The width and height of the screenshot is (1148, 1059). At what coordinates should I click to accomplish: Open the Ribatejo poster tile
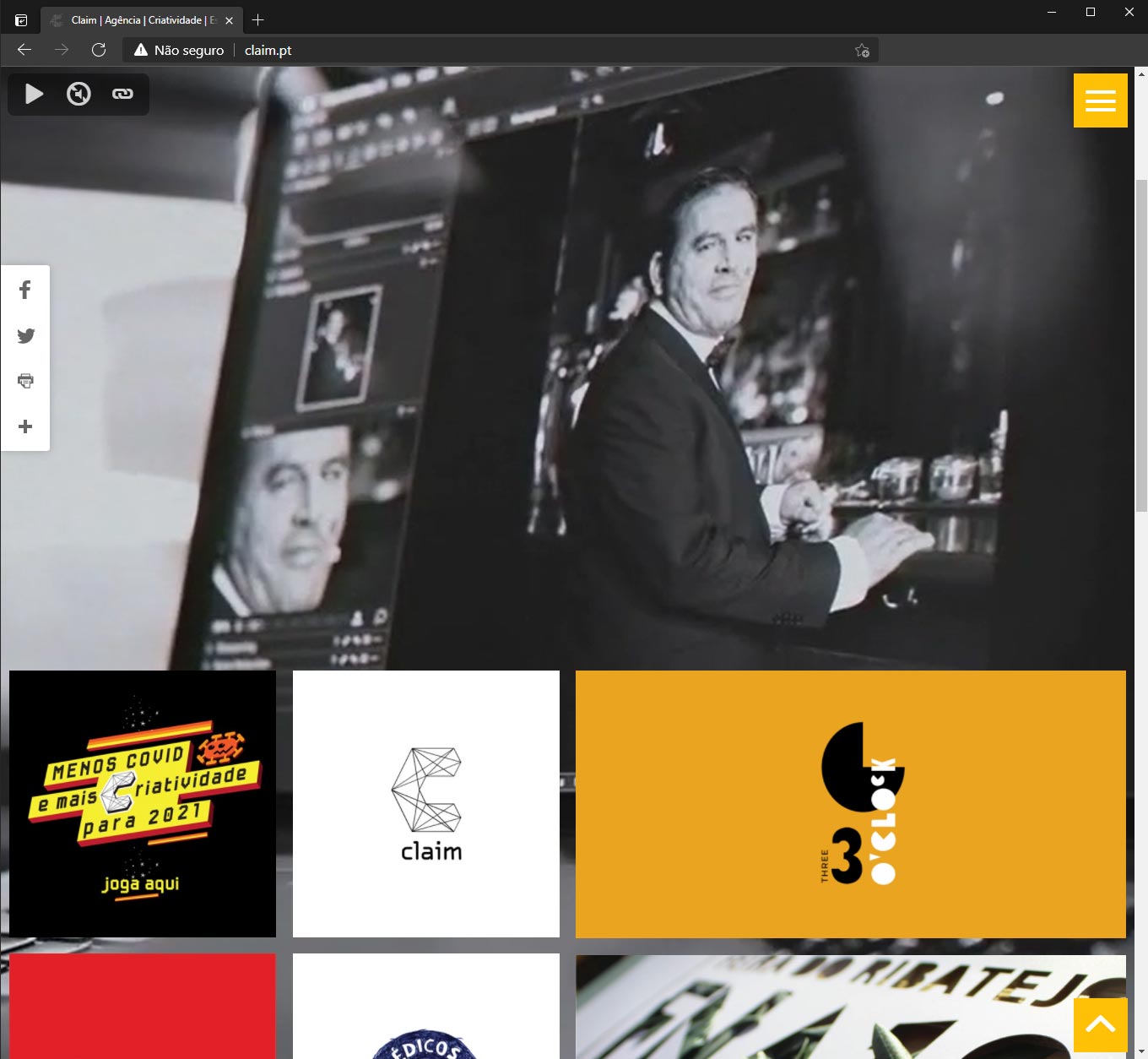click(851, 1006)
